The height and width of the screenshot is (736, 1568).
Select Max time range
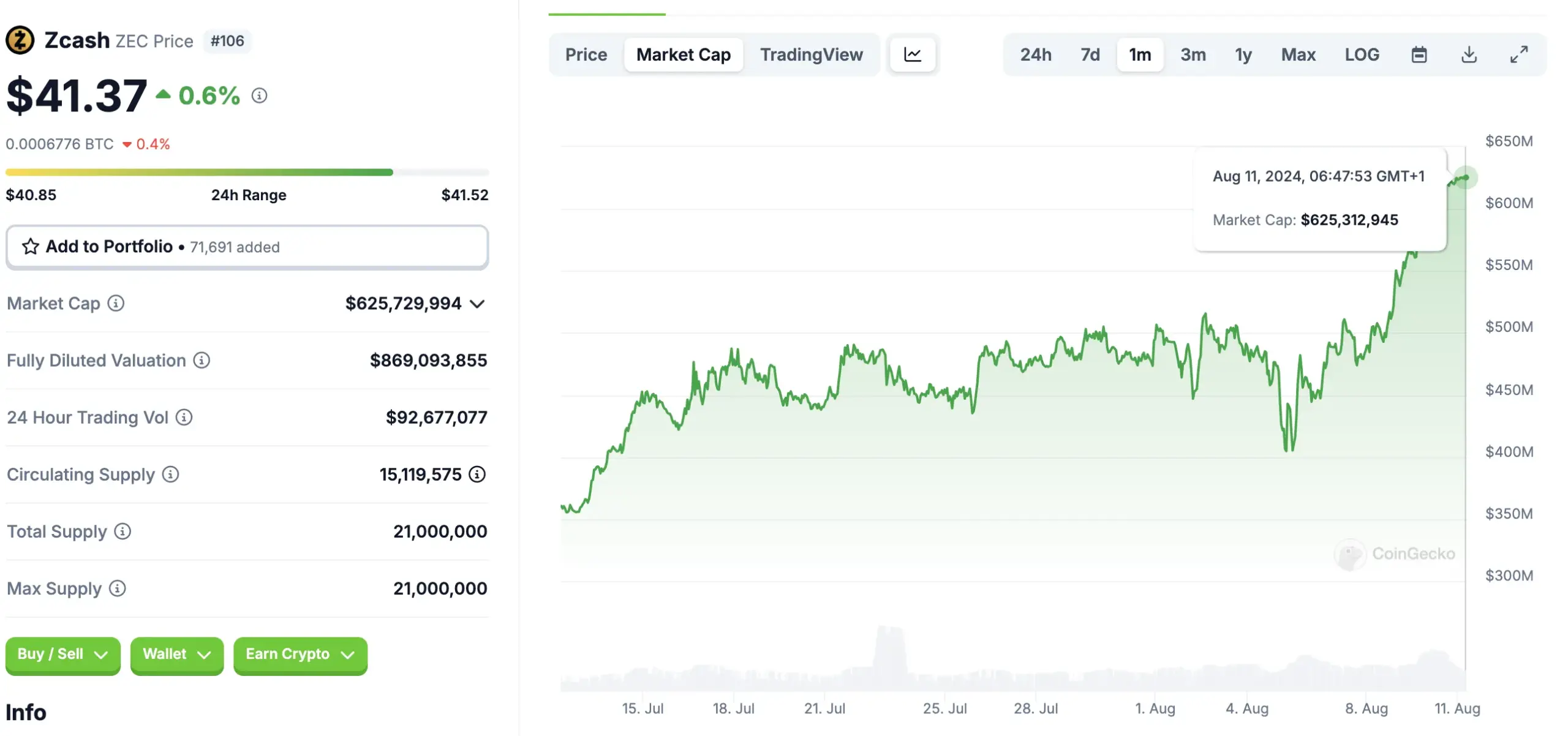[1298, 55]
